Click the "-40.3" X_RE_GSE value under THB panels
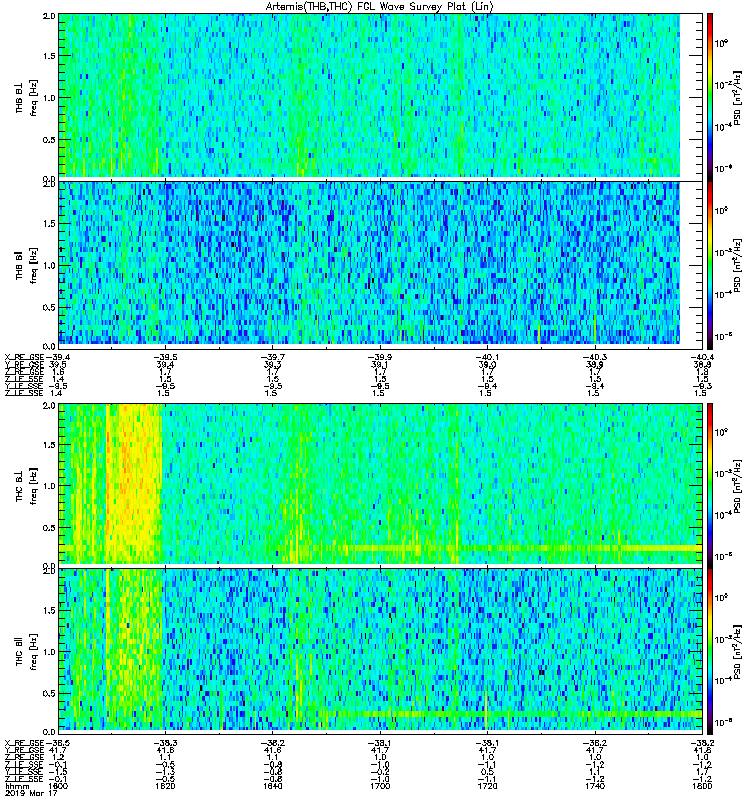This screenshot has width=750, height=800. [595, 357]
